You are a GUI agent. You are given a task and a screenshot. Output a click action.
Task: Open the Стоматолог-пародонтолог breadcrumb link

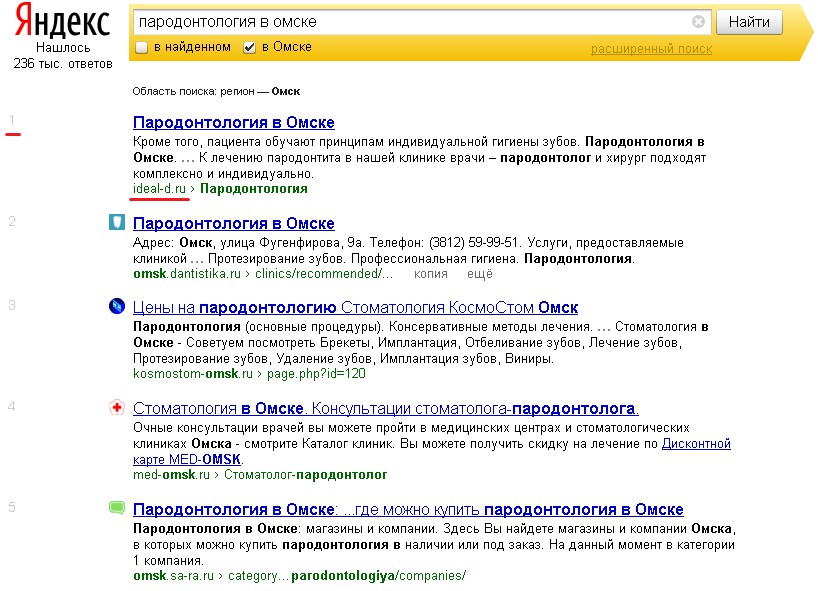[x=306, y=475]
